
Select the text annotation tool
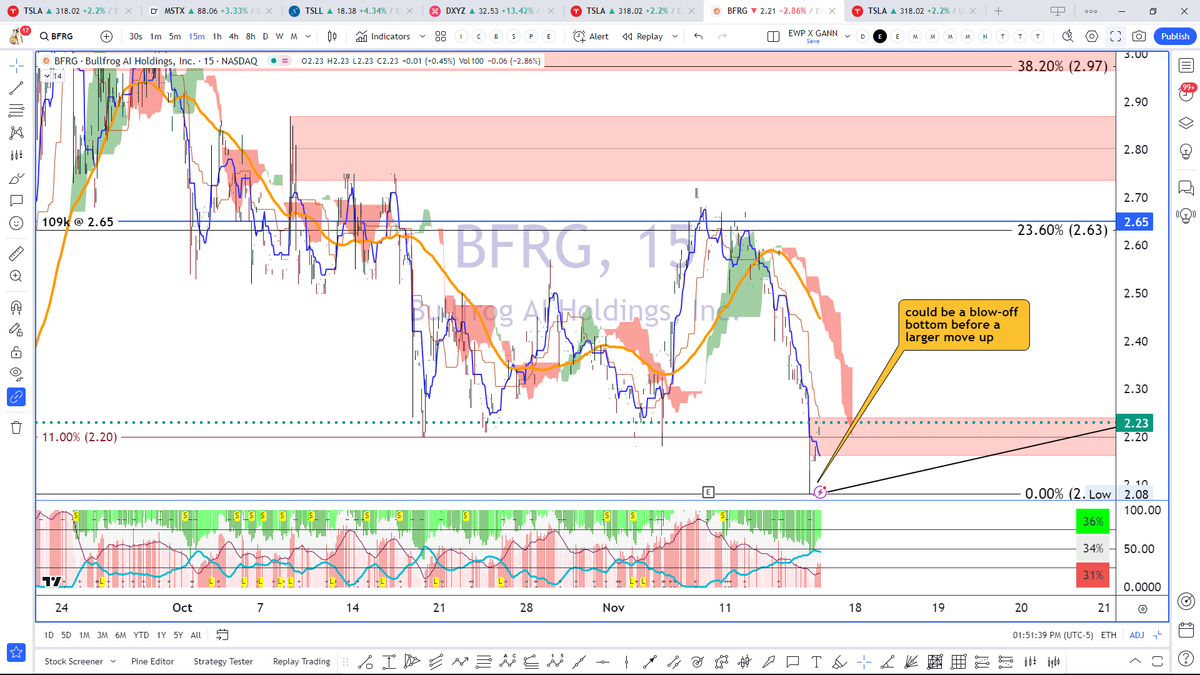(x=15, y=200)
